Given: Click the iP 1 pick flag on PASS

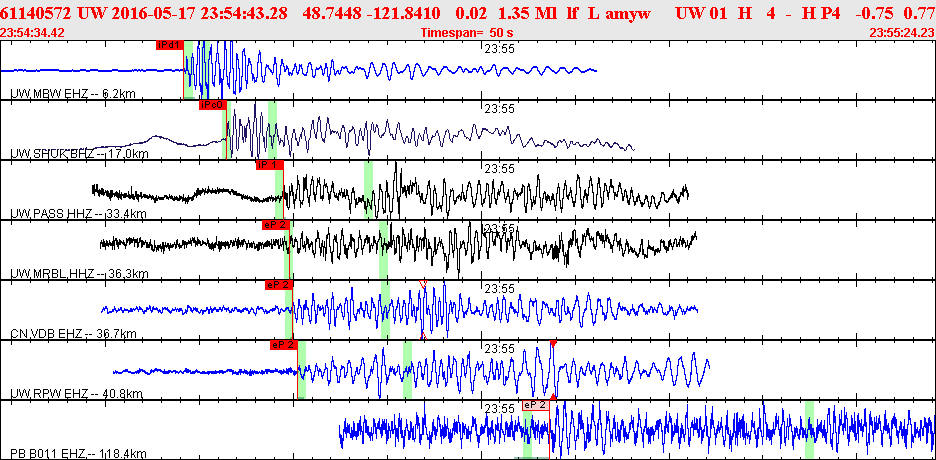Looking at the screenshot, I should [x=269, y=165].
